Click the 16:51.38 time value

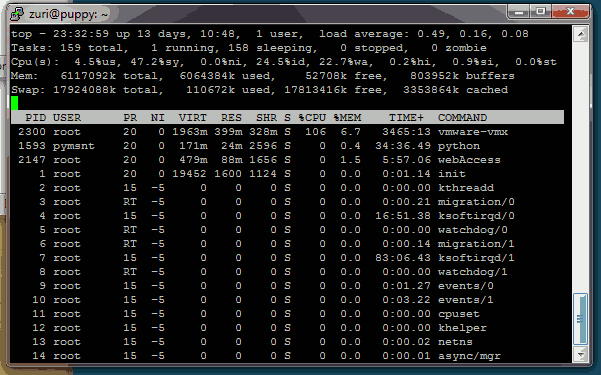[403, 216]
